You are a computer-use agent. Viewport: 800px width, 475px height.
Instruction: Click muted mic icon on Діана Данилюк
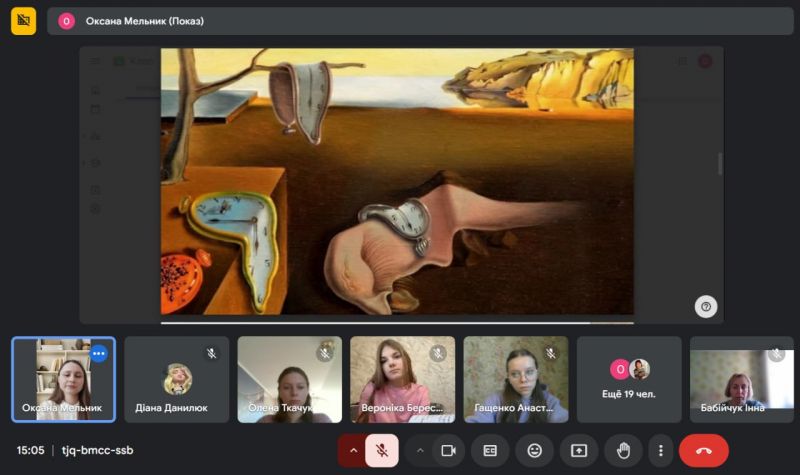[211, 353]
